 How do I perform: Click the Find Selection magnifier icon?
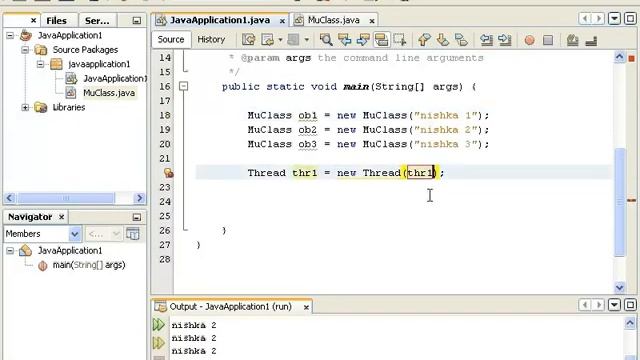tap(326, 40)
